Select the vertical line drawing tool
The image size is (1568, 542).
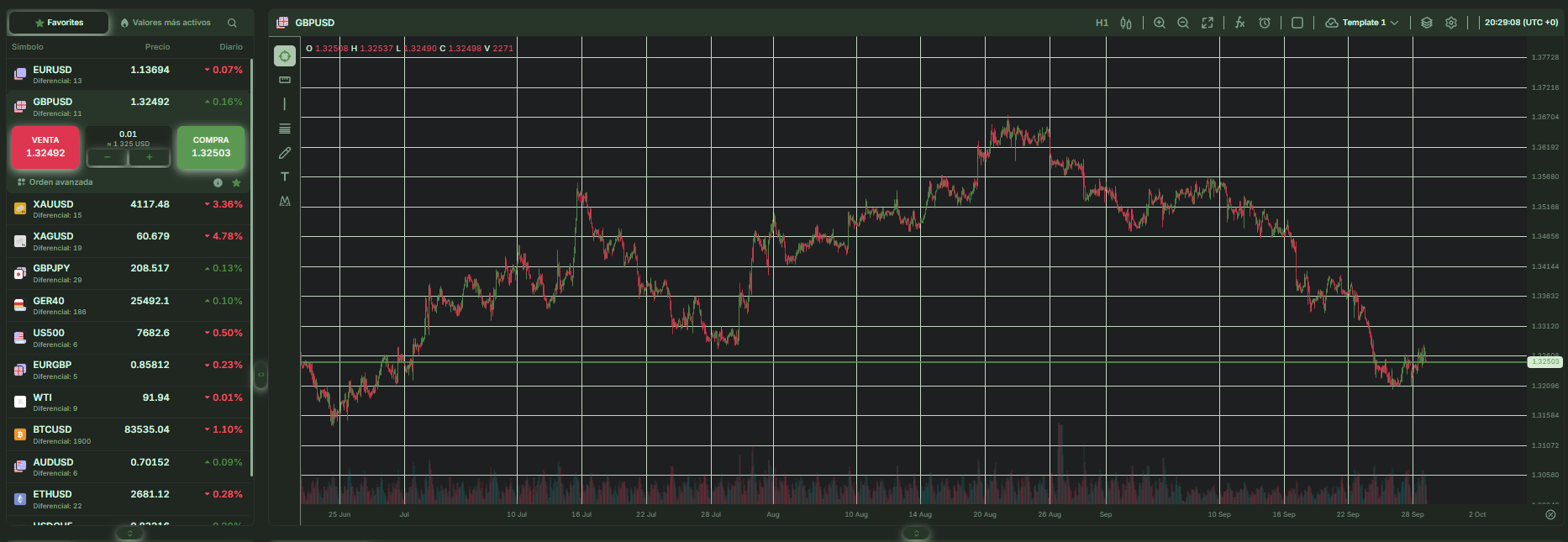tap(285, 104)
